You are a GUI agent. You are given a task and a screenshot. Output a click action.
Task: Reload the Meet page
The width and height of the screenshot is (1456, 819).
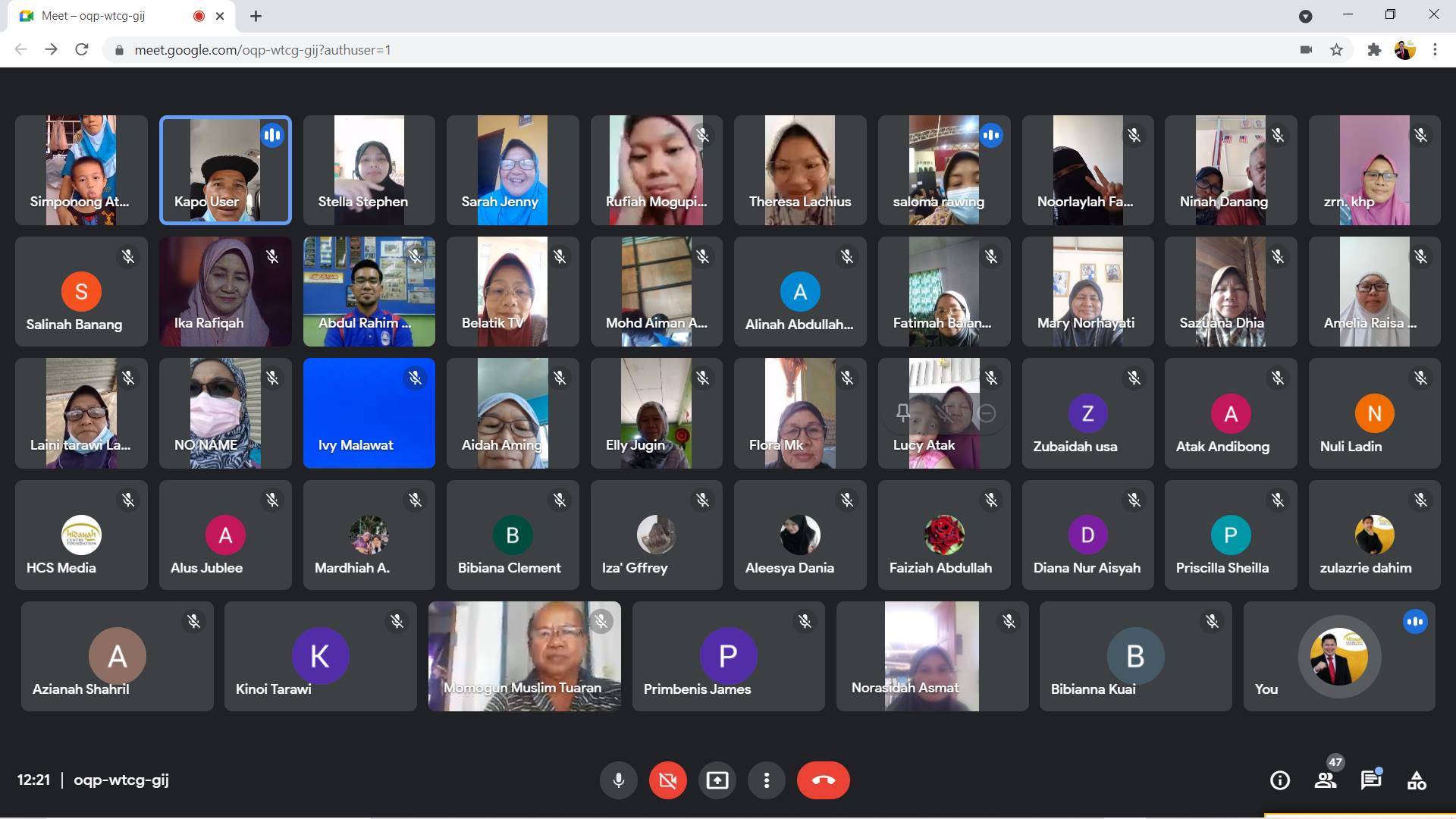pyautogui.click(x=82, y=50)
